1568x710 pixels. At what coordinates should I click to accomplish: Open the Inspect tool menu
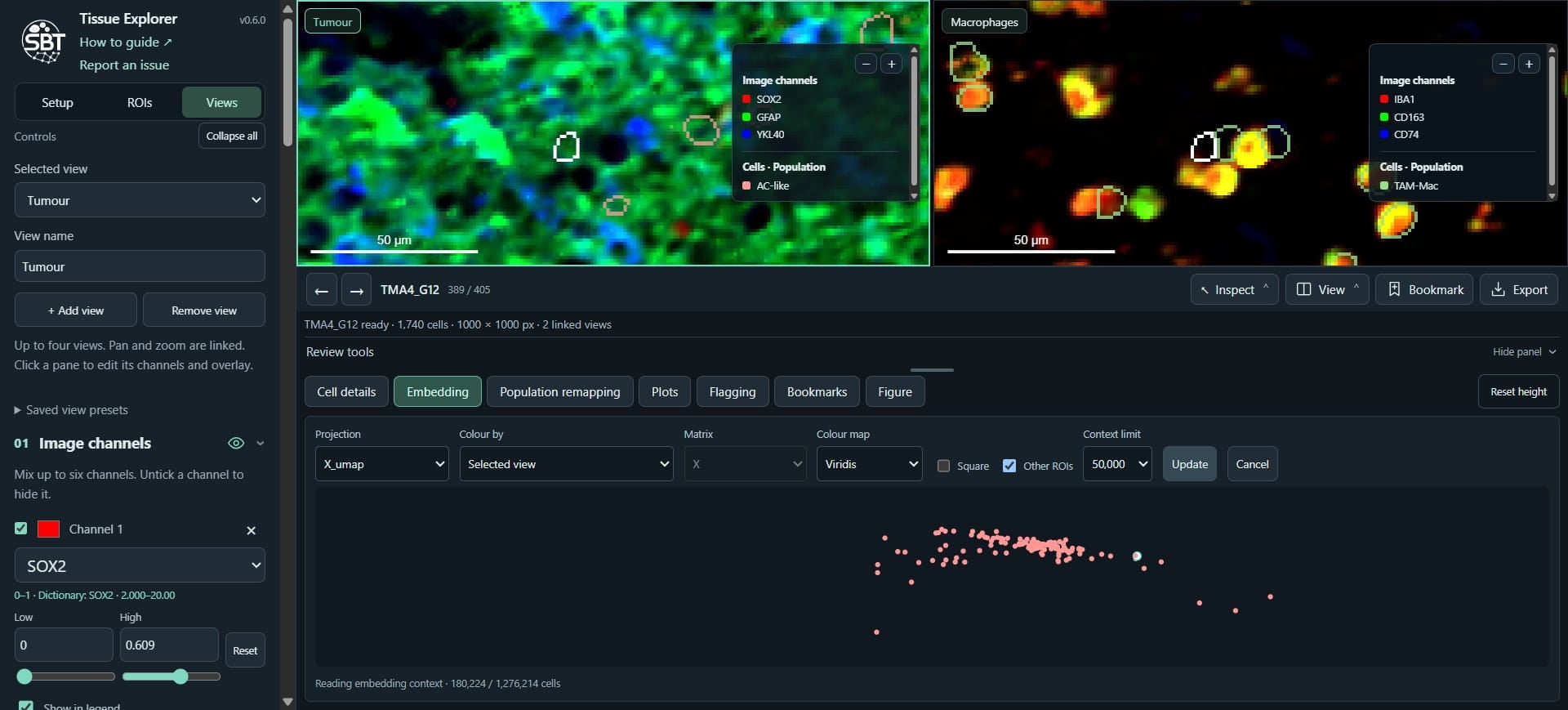click(1234, 289)
